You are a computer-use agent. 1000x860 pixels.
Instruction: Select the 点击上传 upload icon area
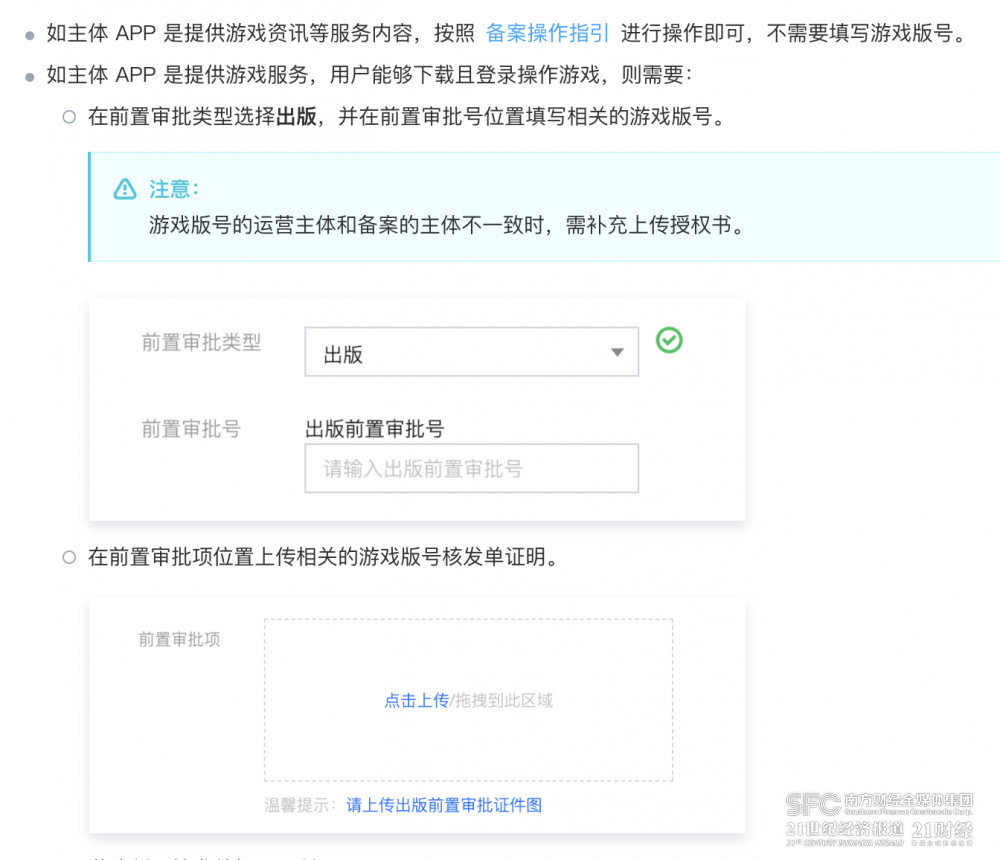tap(417, 701)
